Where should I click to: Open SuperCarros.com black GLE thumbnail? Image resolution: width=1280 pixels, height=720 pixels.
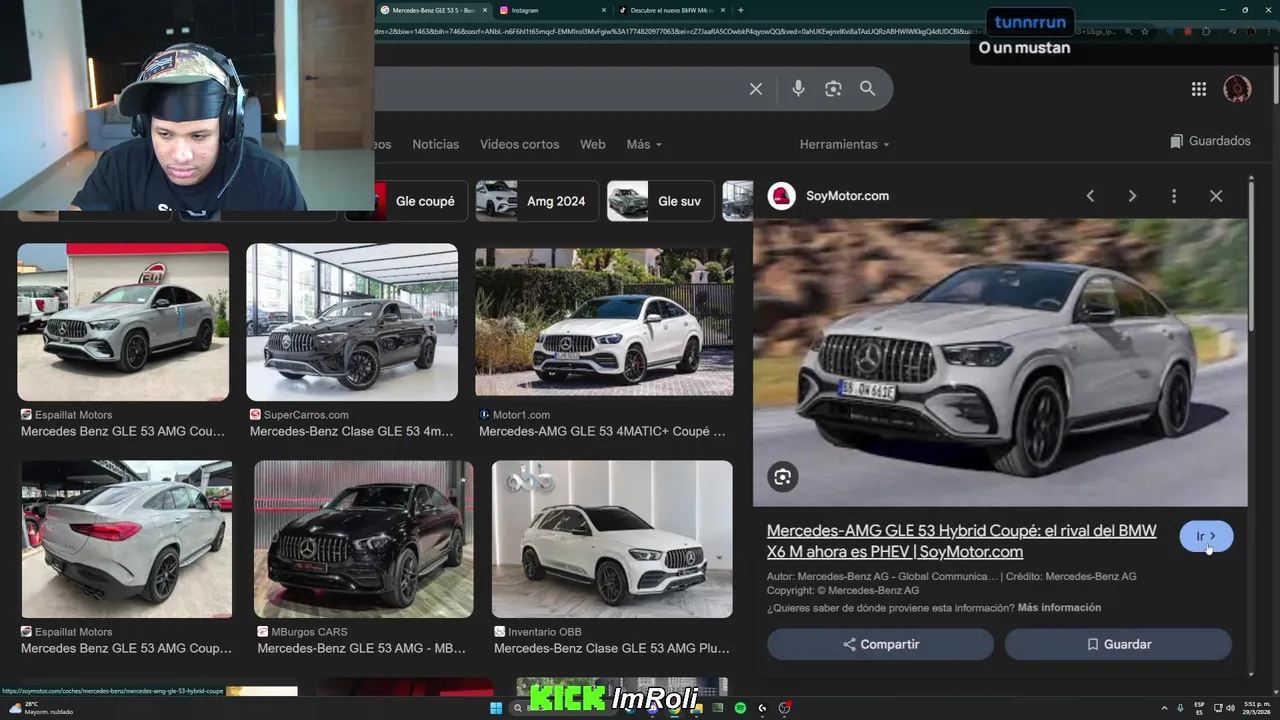click(352, 322)
